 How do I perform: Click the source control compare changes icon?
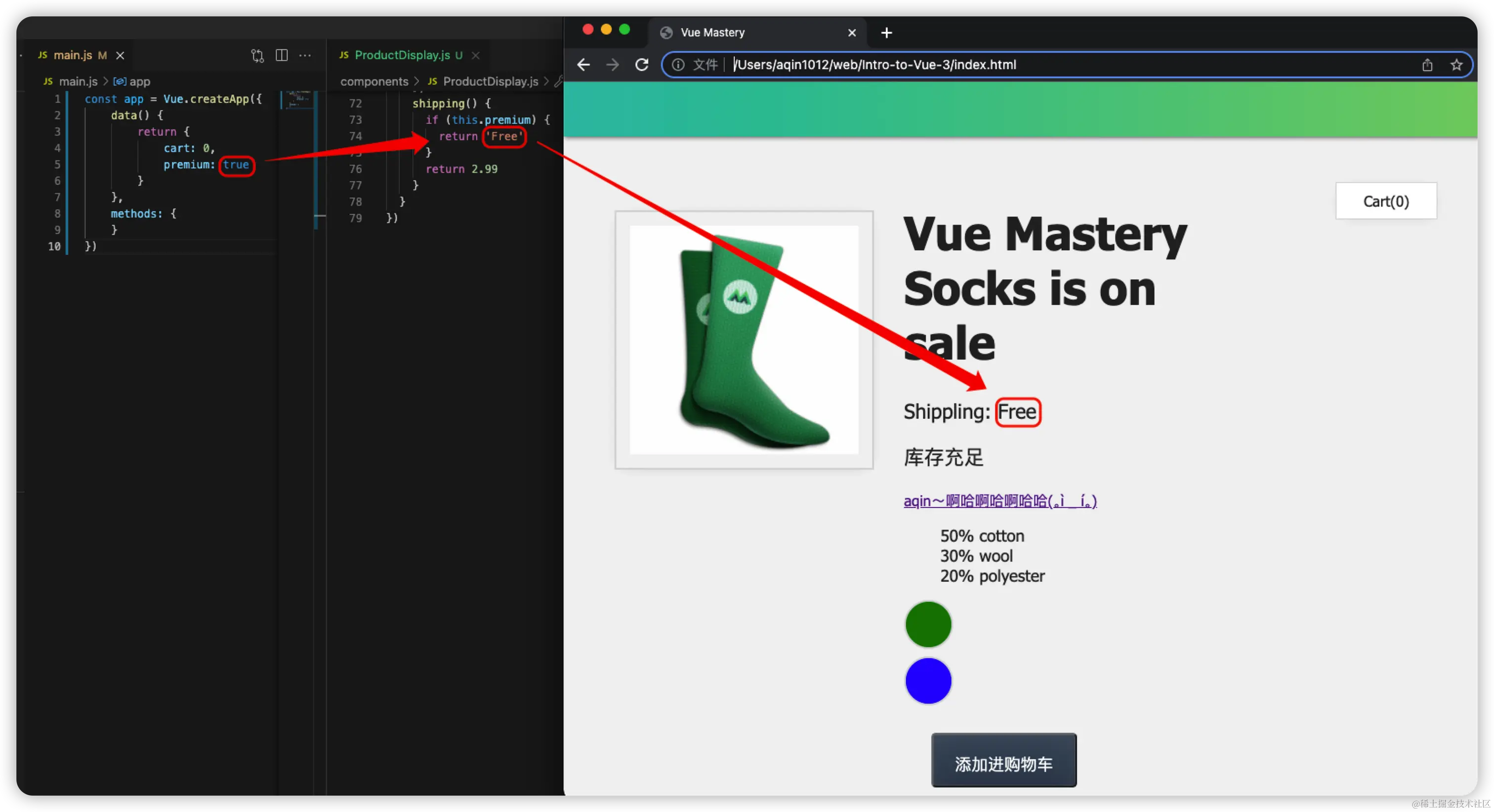pos(257,56)
